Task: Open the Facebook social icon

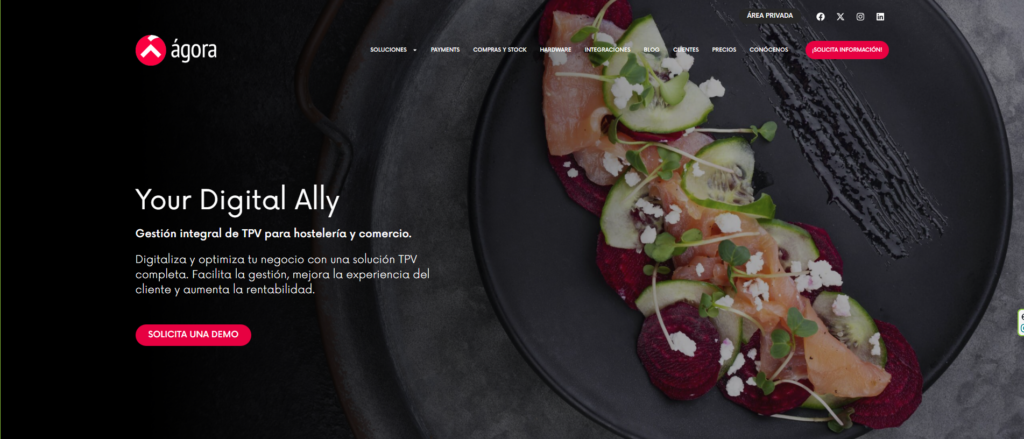Action: [x=820, y=17]
